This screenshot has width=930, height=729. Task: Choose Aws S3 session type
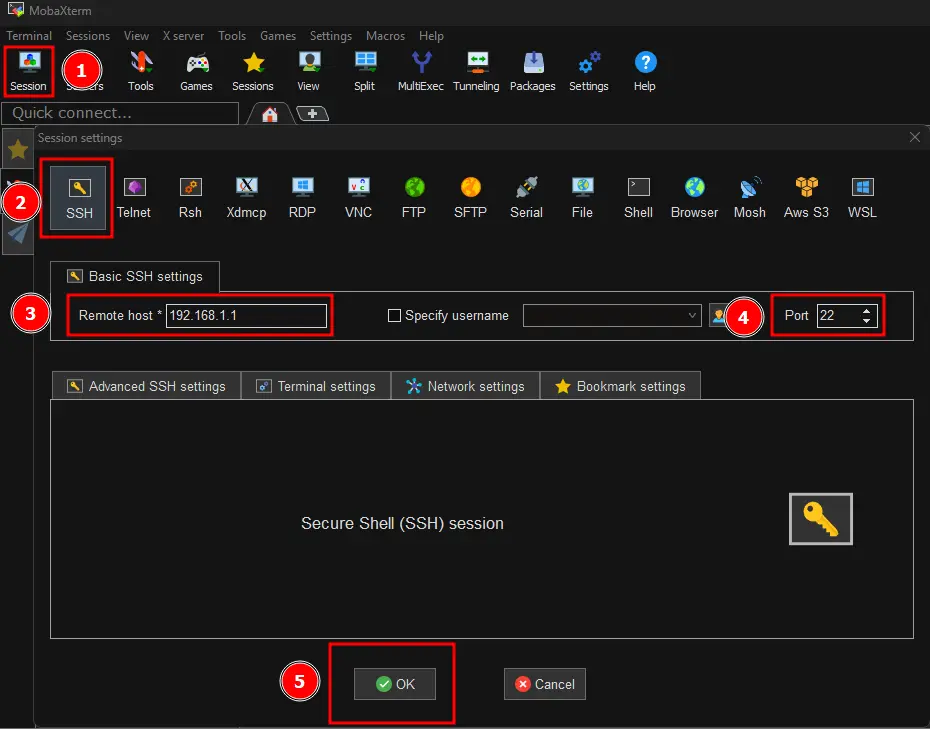[x=806, y=198]
